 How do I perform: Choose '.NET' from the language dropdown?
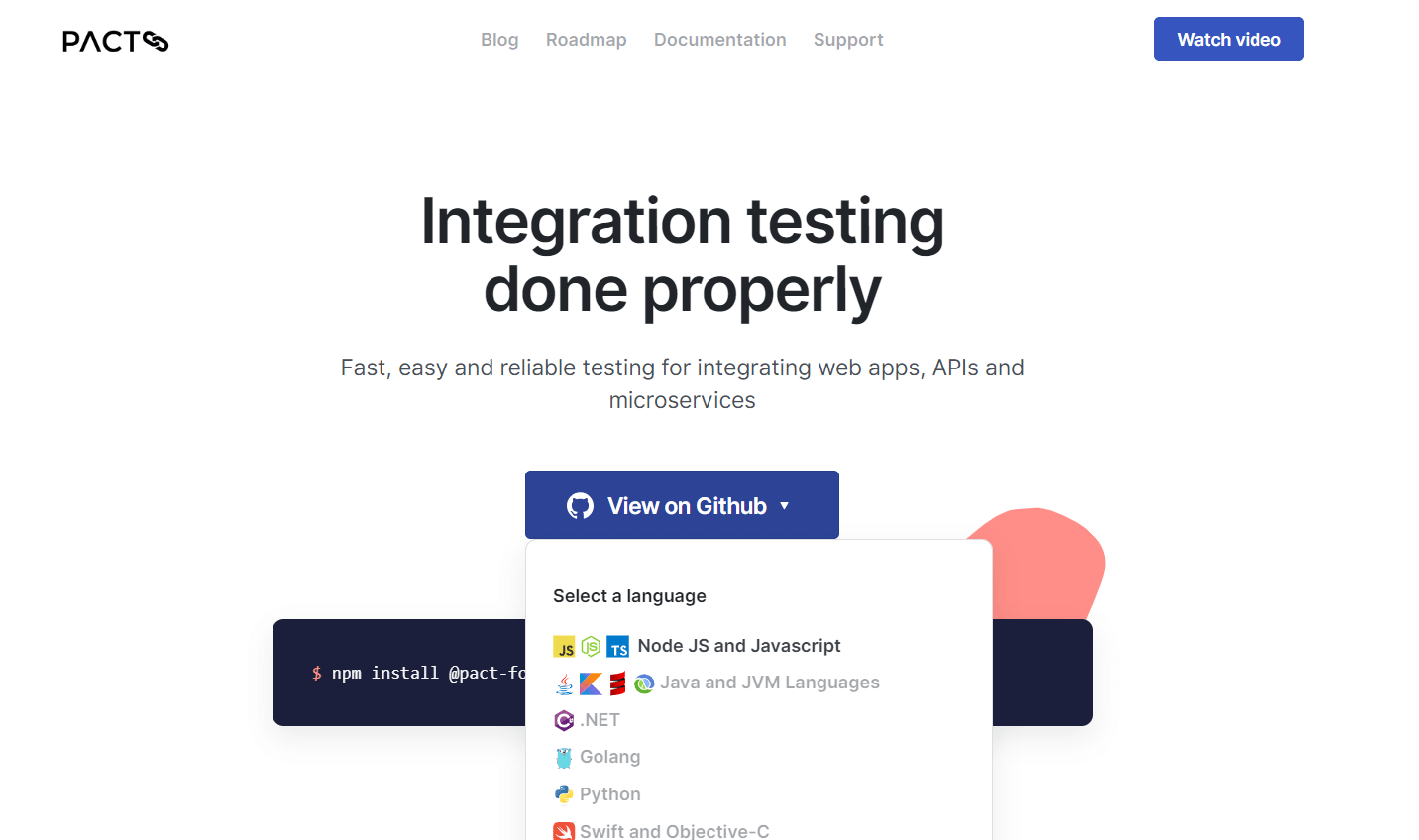(600, 720)
